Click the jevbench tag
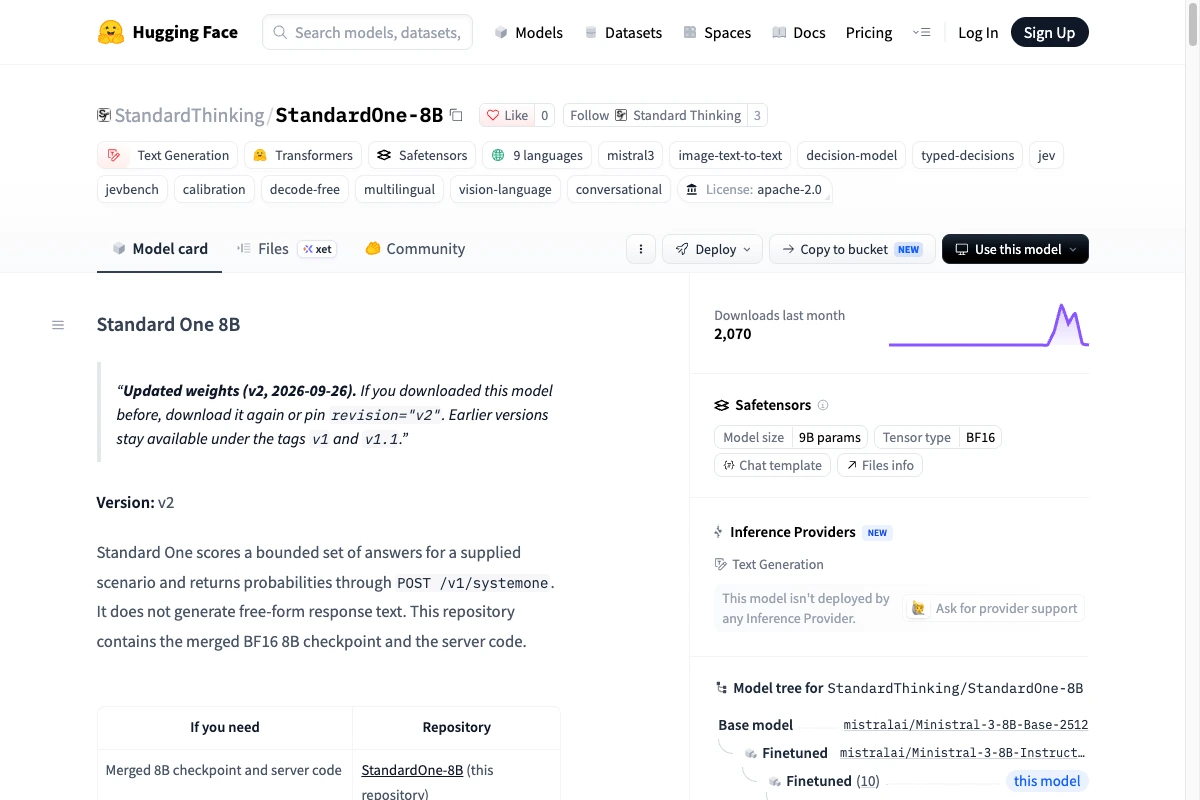The image size is (1200, 800). pos(132,189)
